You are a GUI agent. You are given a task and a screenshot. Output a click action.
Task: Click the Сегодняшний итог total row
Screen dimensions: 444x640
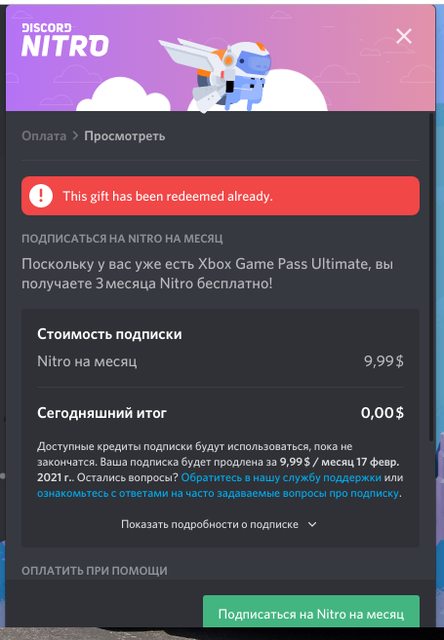(x=220, y=413)
